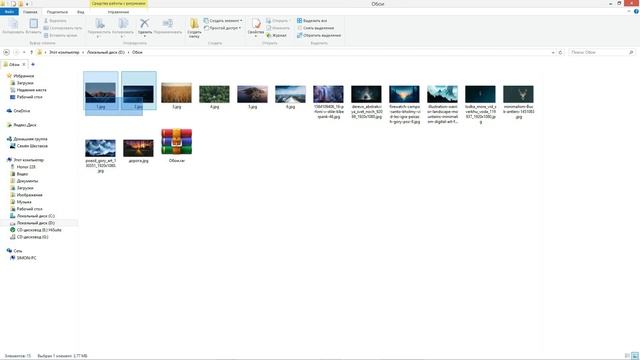Switch to the View (Вид) ribbon tab
This screenshot has width=640, height=360.
coord(81,12)
